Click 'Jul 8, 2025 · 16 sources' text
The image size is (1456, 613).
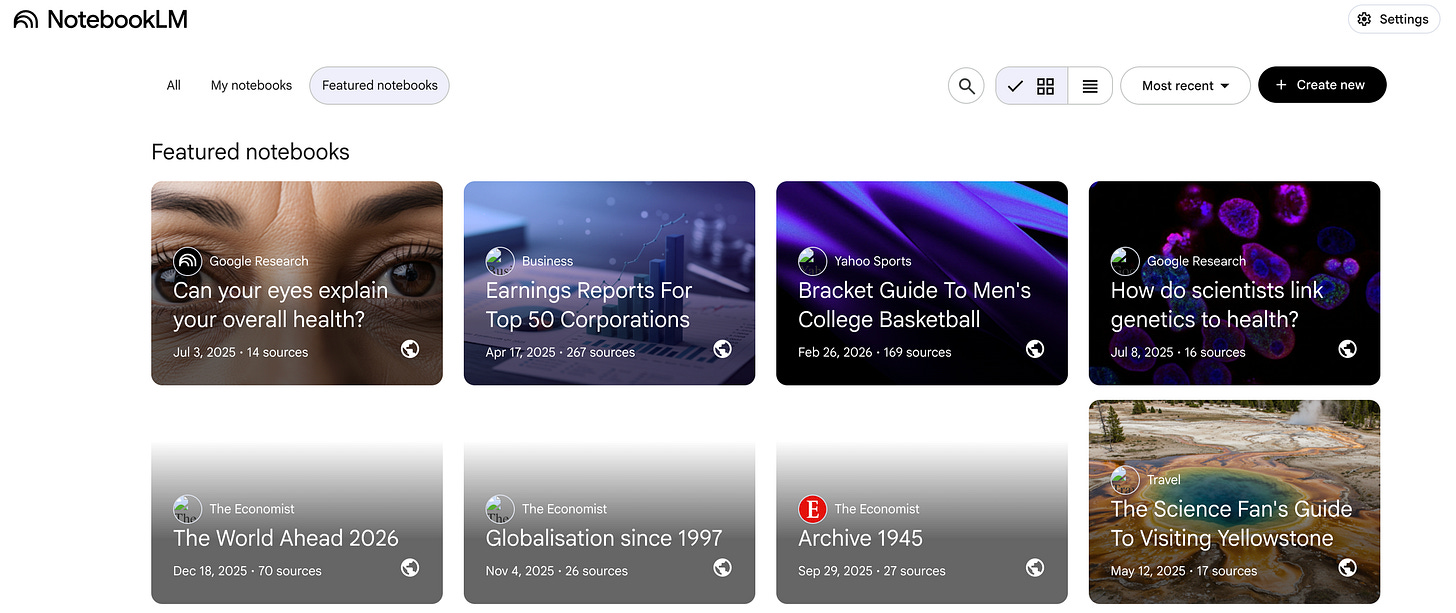(1178, 352)
